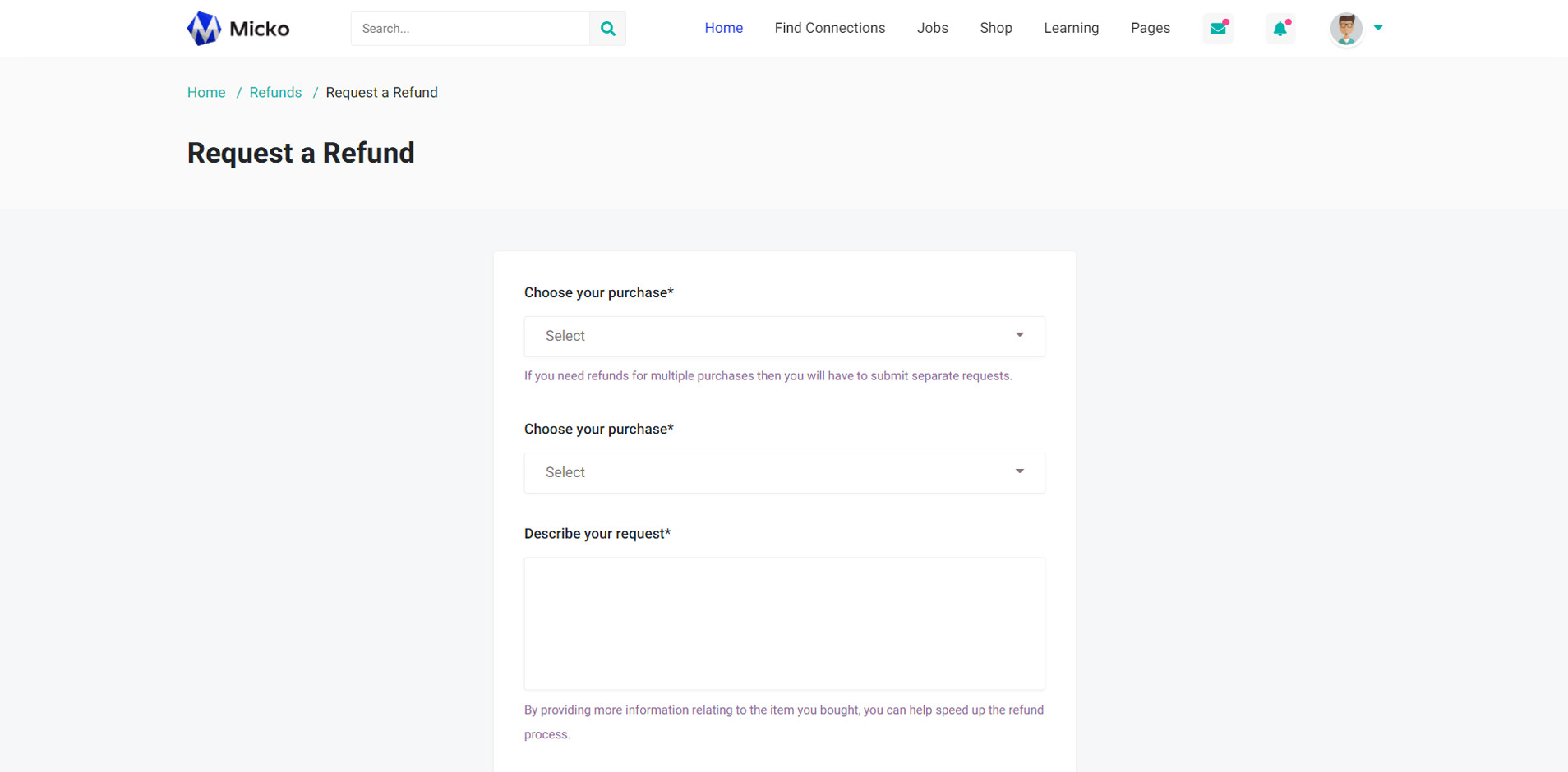This screenshot has height=772, width=1568.
Task: Open the Find Connections menu item
Action: [x=829, y=28]
